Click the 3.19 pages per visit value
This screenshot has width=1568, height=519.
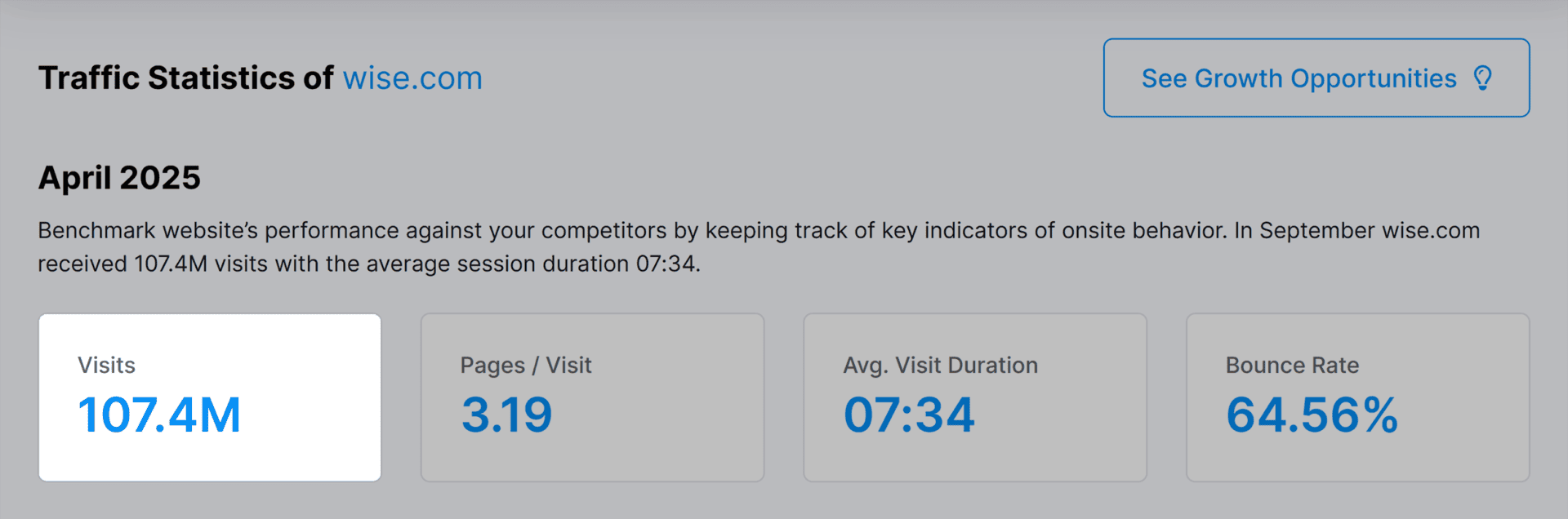click(506, 415)
